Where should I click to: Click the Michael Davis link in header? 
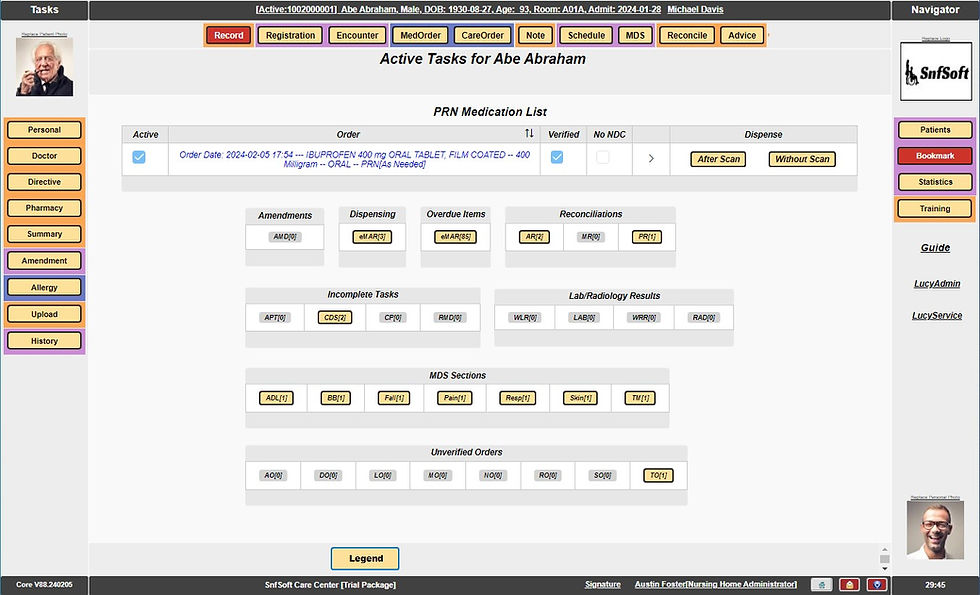point(695,9)
